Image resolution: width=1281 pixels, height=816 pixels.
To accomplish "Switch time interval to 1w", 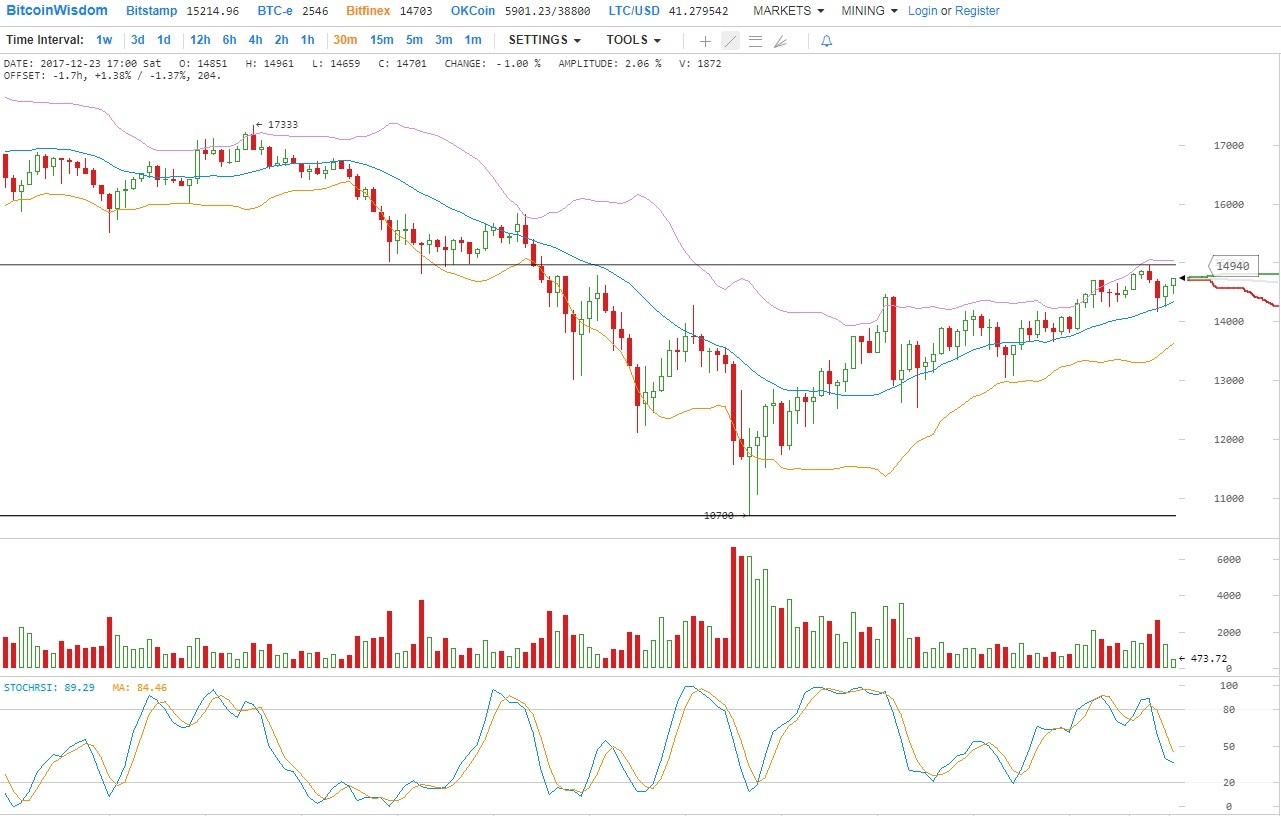I will [x=104, y=40].
